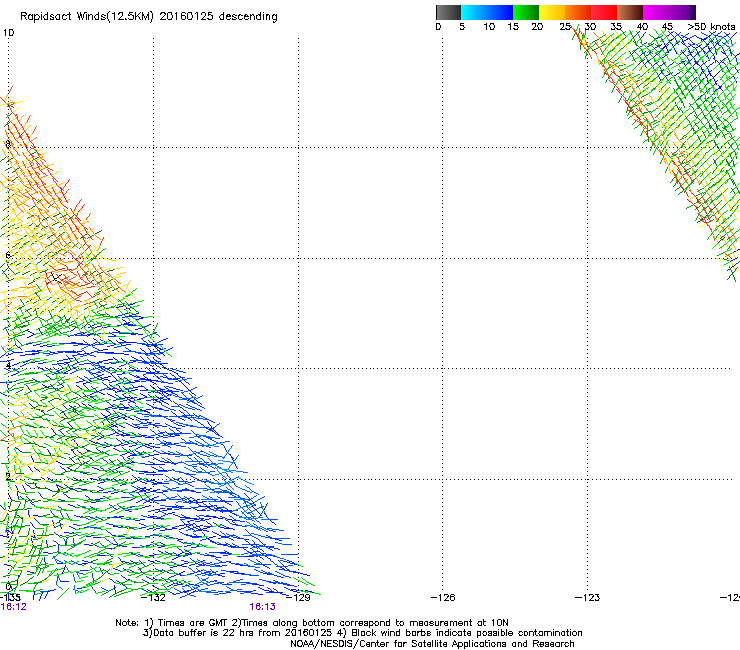The height and width of the screenshot is (650, 740).
Task: Click the yellow 20-25 knots color band
Action: click(x=552, y=12)
